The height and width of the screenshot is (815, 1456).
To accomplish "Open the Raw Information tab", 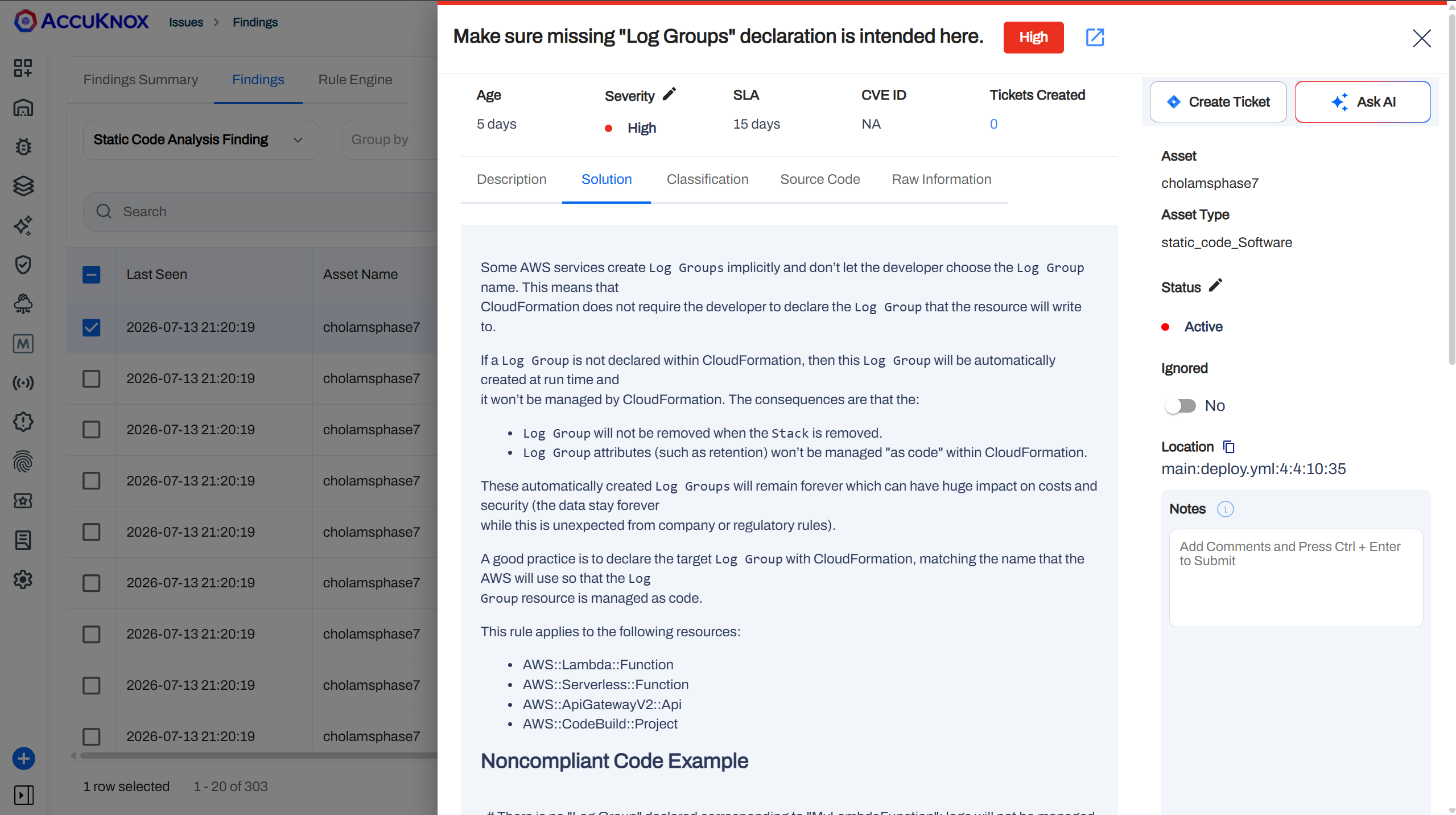I will point(941,179).
